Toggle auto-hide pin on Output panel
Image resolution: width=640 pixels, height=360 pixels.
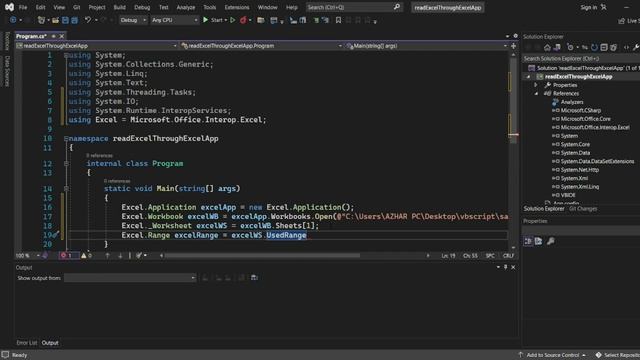pos(505,267)
